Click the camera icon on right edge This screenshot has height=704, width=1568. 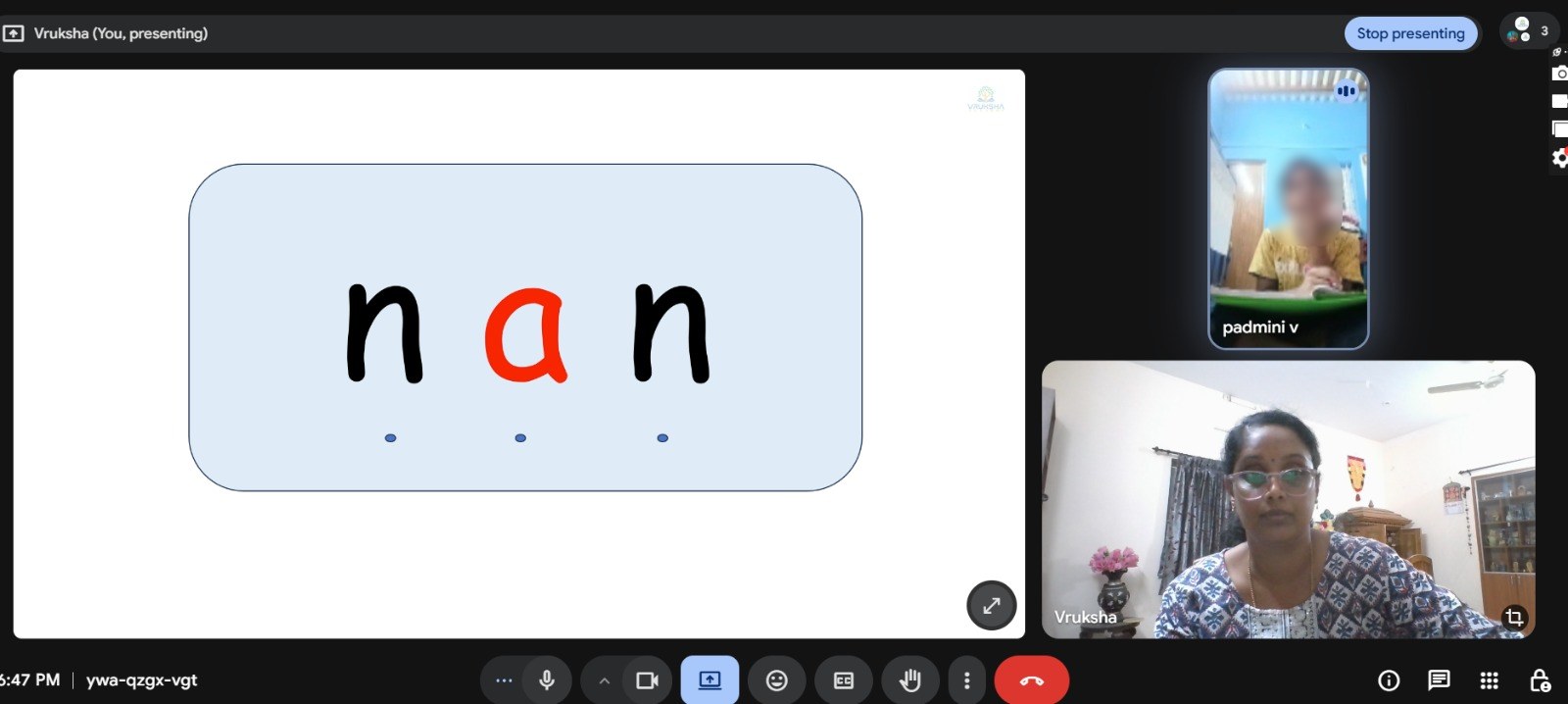pos(1559,74)
